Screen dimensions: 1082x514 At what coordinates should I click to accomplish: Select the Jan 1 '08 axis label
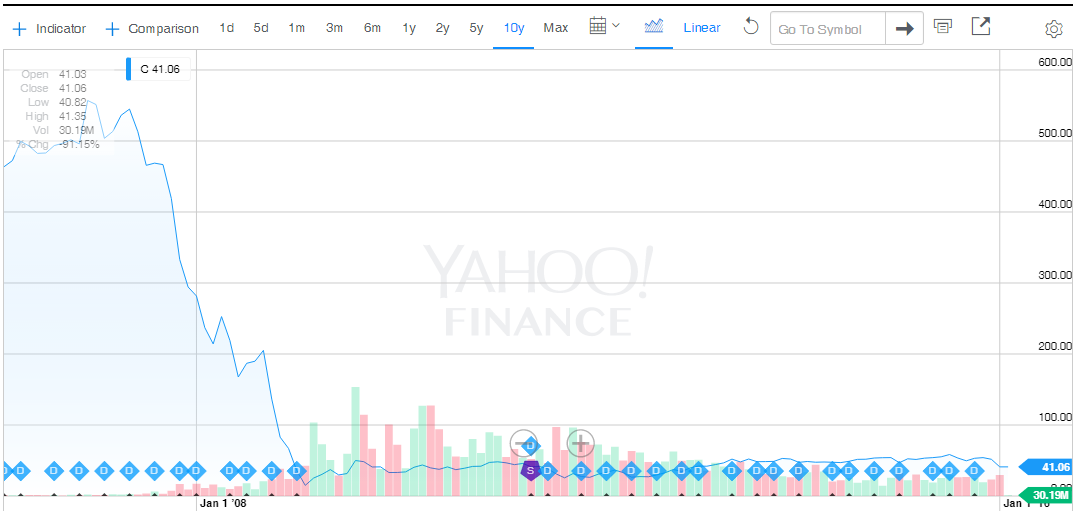click(222, 504)
